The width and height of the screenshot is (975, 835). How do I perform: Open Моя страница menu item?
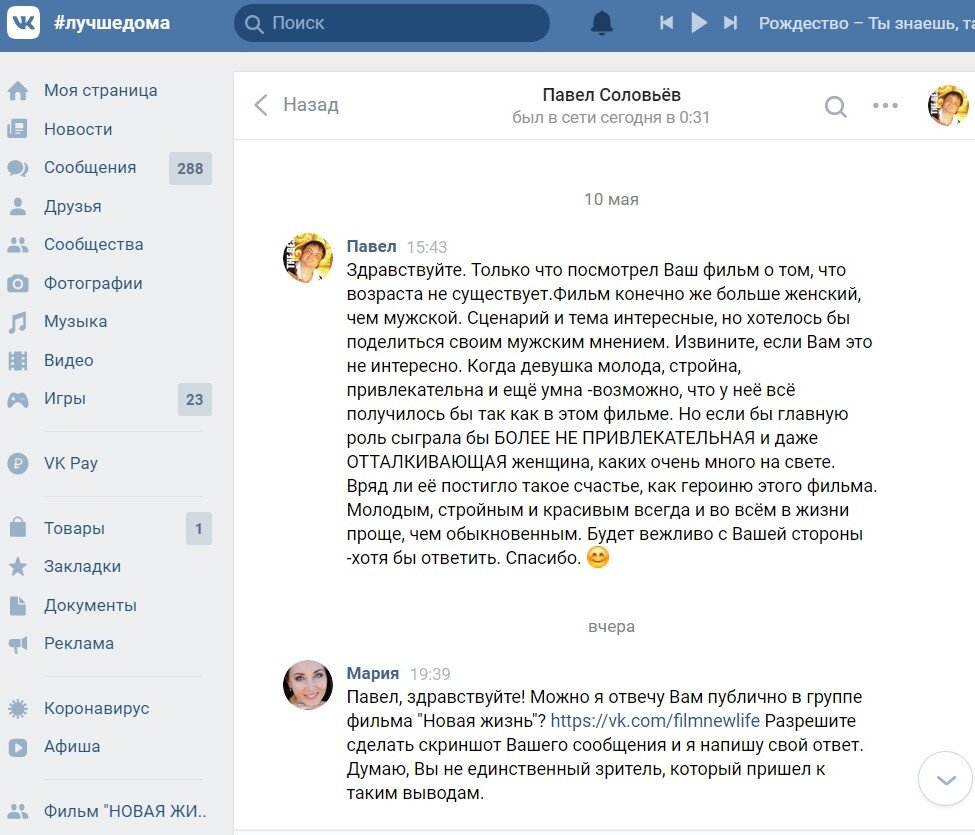point(100,91)
